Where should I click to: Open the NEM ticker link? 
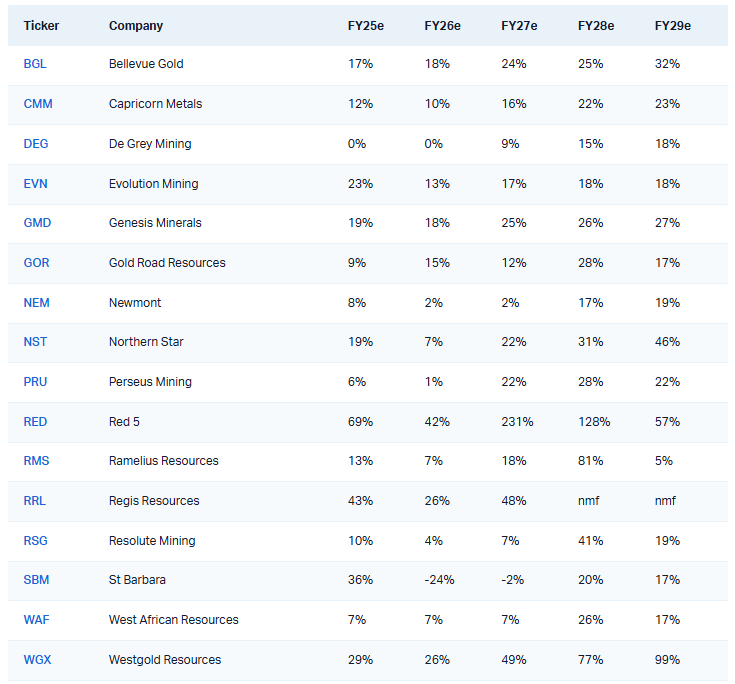tap(36, 302)
